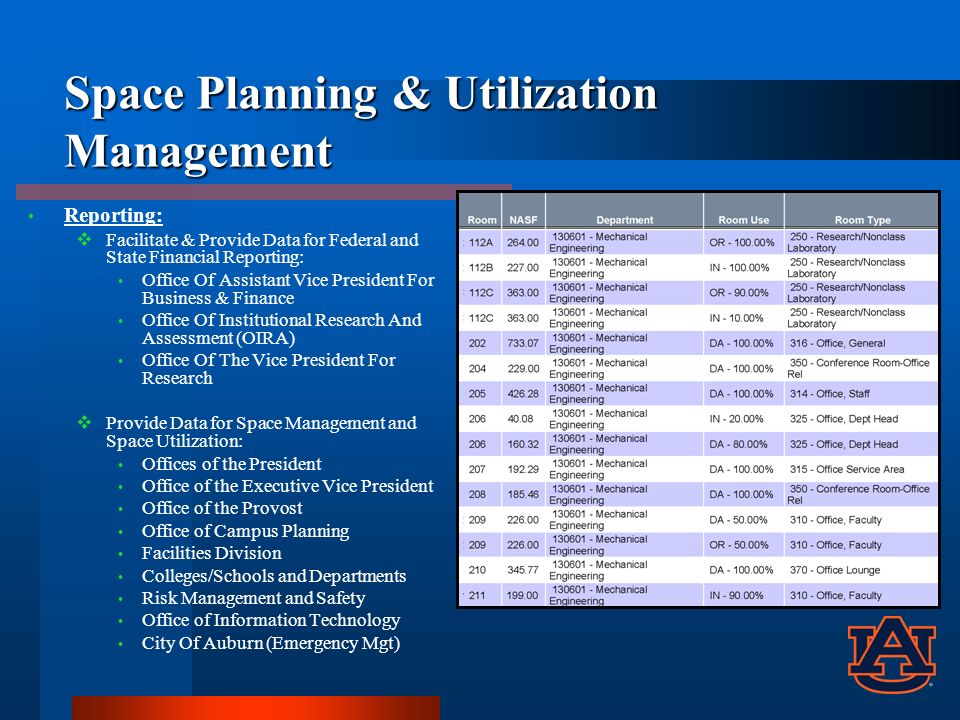Click room type '370 - Office Lounge'
The height and width of the screenshot is (720, 960).
pos(834,570)
